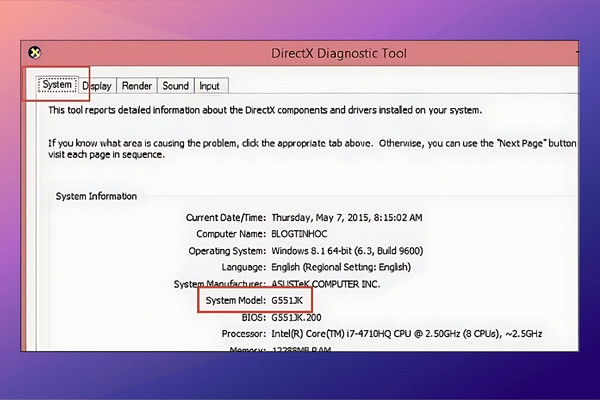Click the DirectX icon in the title bar
Image resolution: width=600 pixels, height=400 pixels.
tap(34, 53)
